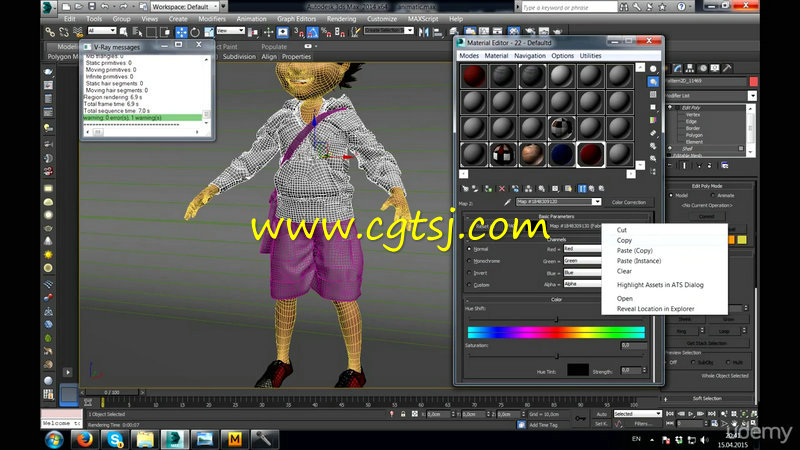Click the Set Keys key icon
Screen dimensions: 800x450
581,418
